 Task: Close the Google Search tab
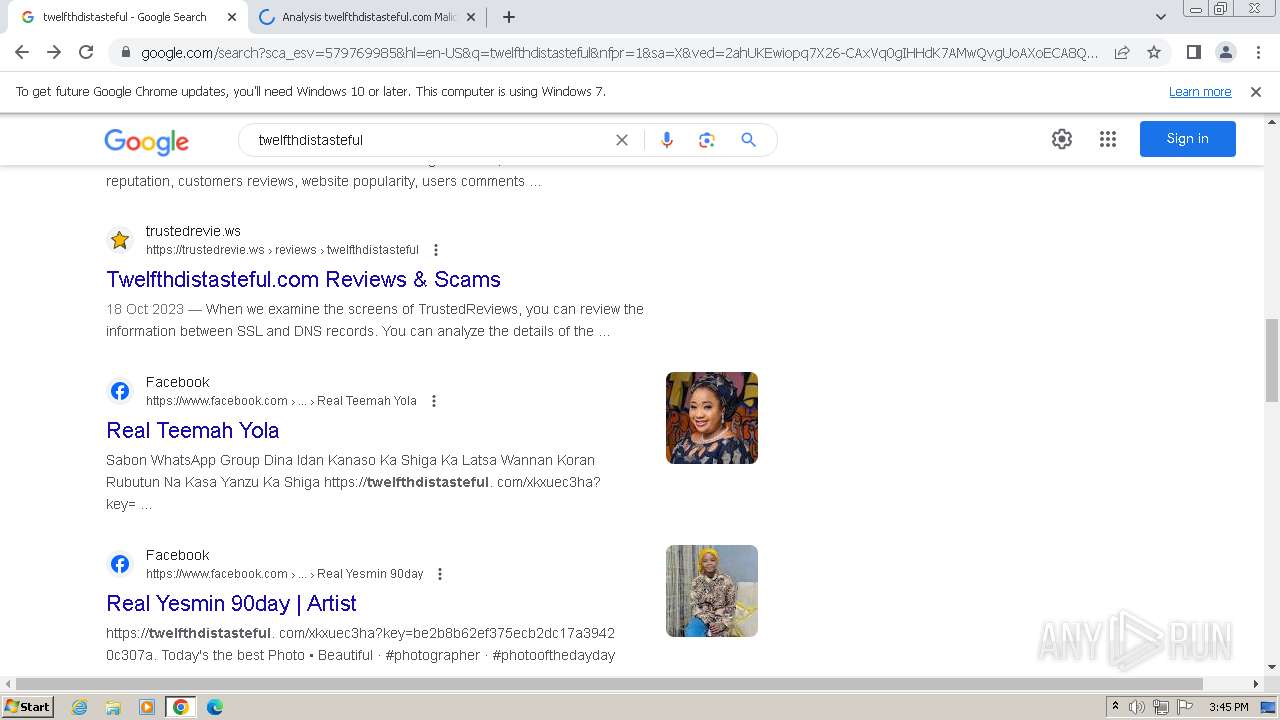click(x=232, y=17)
